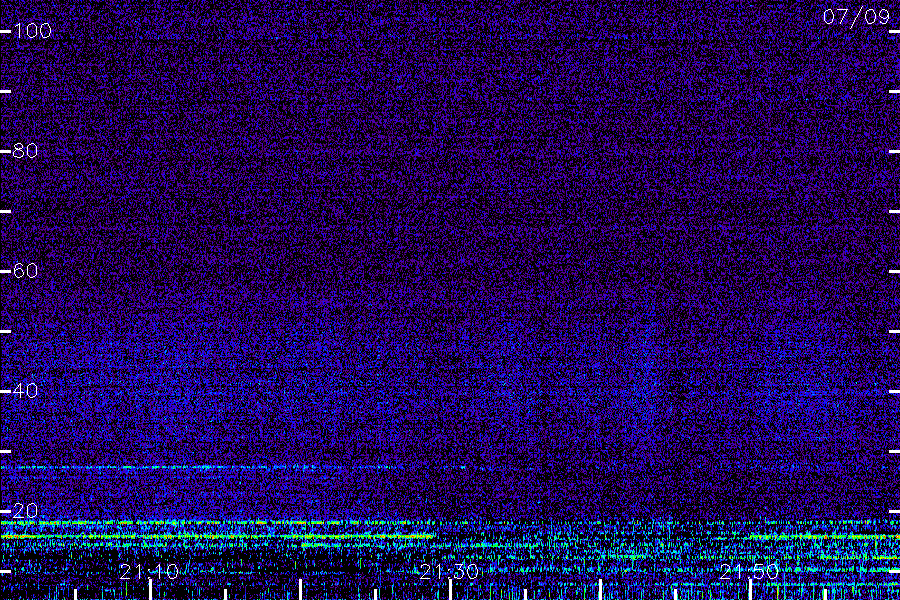
Task: Click the 100 frequency axis label
Action: (x=32, y=31)
